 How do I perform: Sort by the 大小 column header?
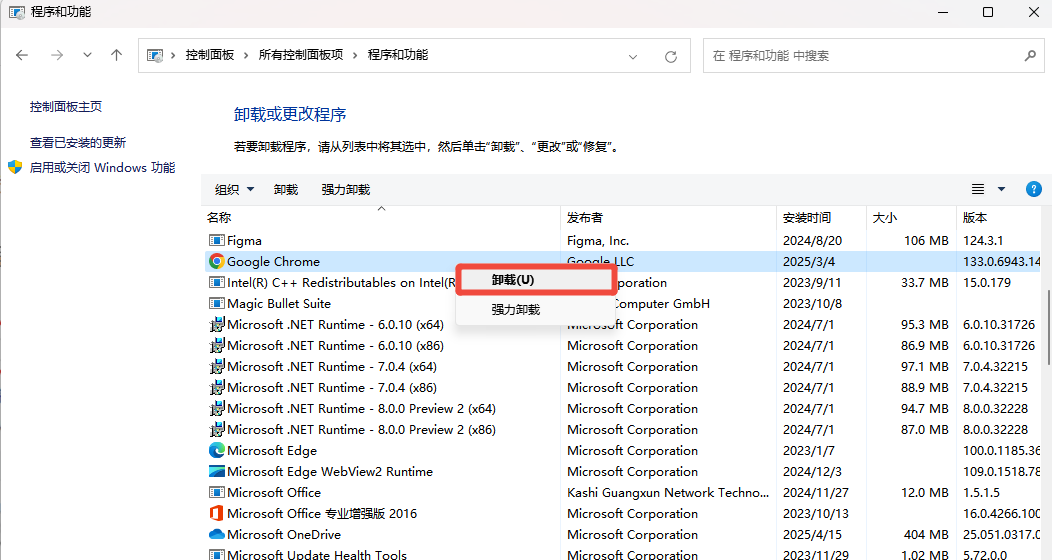[x=911, y=217]
